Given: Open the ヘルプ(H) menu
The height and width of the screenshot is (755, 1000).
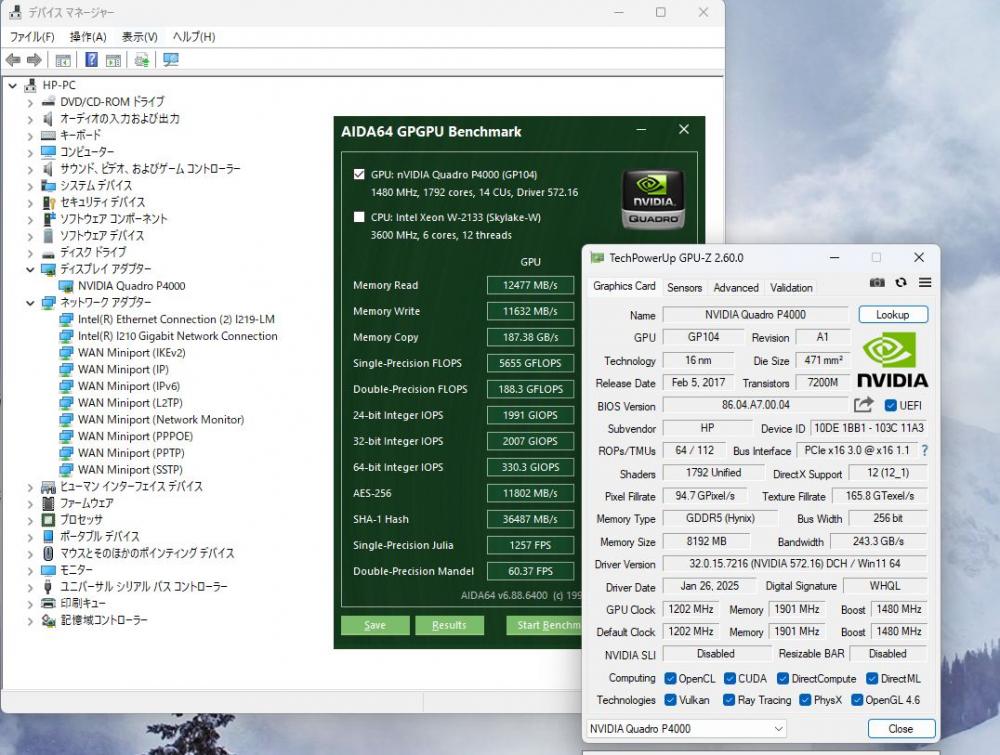Looking at the screenshot, I should (194, 36).
